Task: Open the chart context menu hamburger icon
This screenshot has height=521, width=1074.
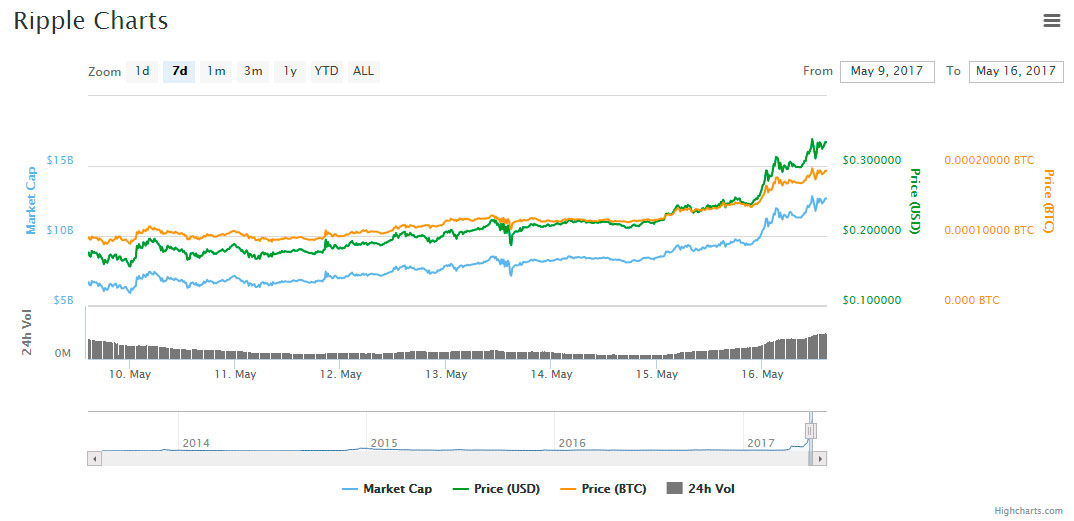Action: coord(1051,21)
